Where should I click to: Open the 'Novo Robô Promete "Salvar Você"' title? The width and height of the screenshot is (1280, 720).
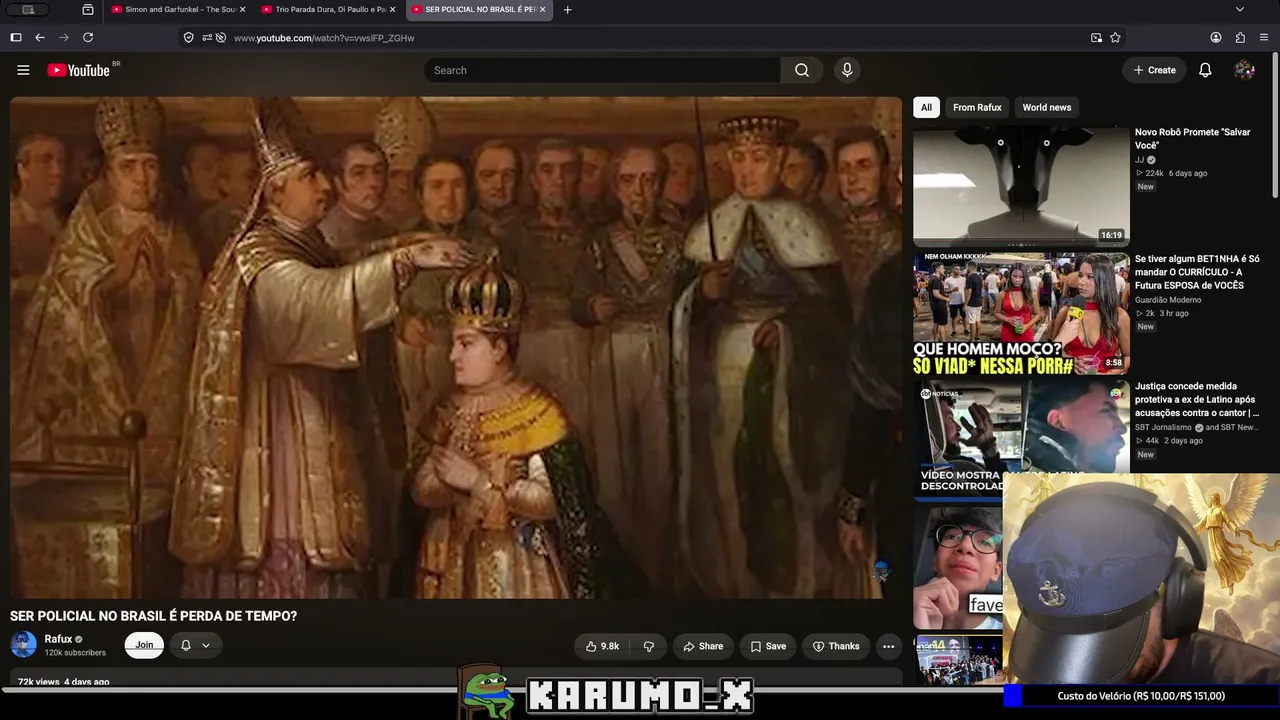point(1193,138)
